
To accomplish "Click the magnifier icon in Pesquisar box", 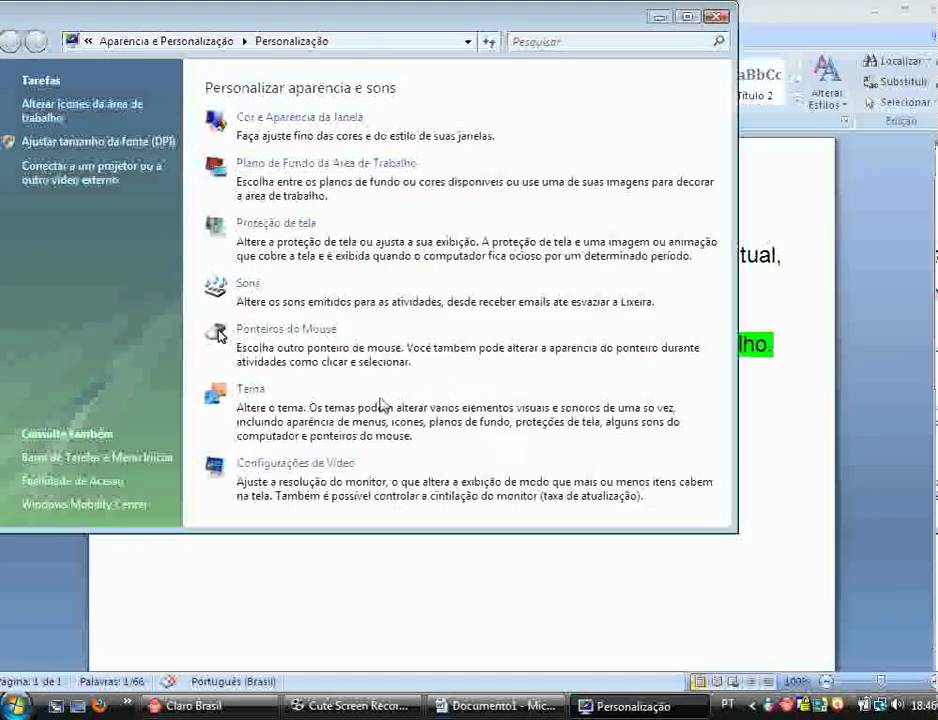I will [718, 41].
